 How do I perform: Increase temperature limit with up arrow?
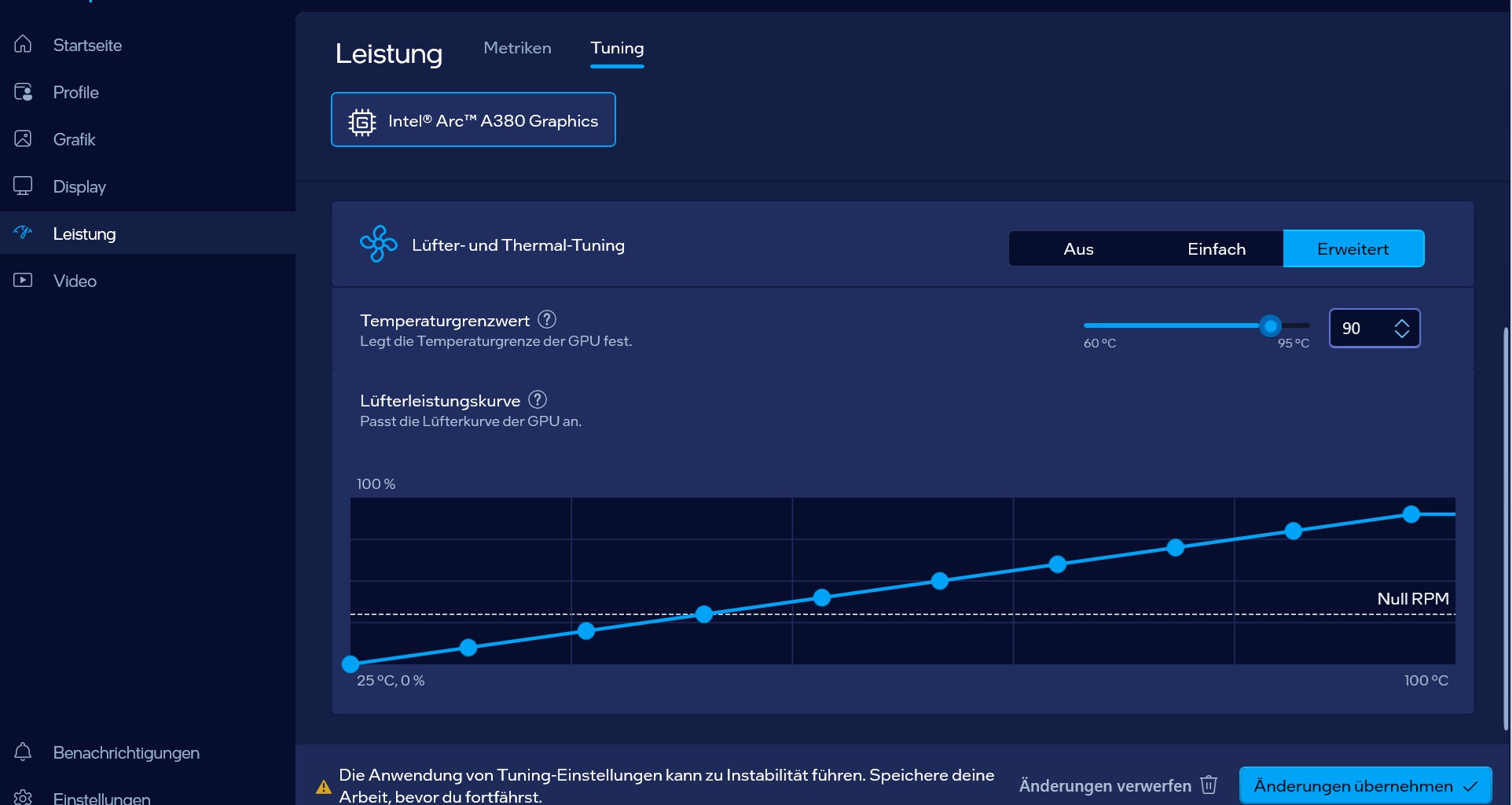tap(1402, 322)
